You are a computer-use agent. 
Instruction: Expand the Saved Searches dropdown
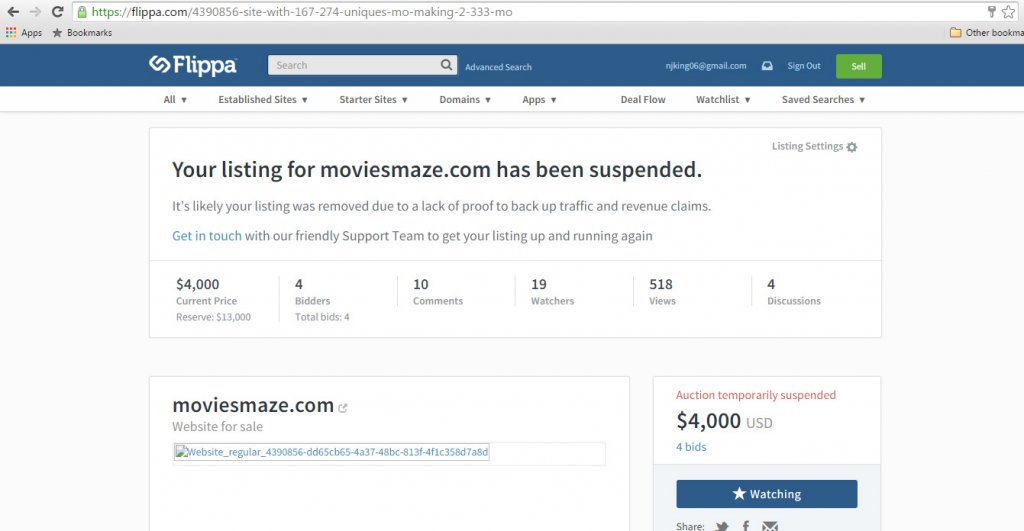pos(824,99)
